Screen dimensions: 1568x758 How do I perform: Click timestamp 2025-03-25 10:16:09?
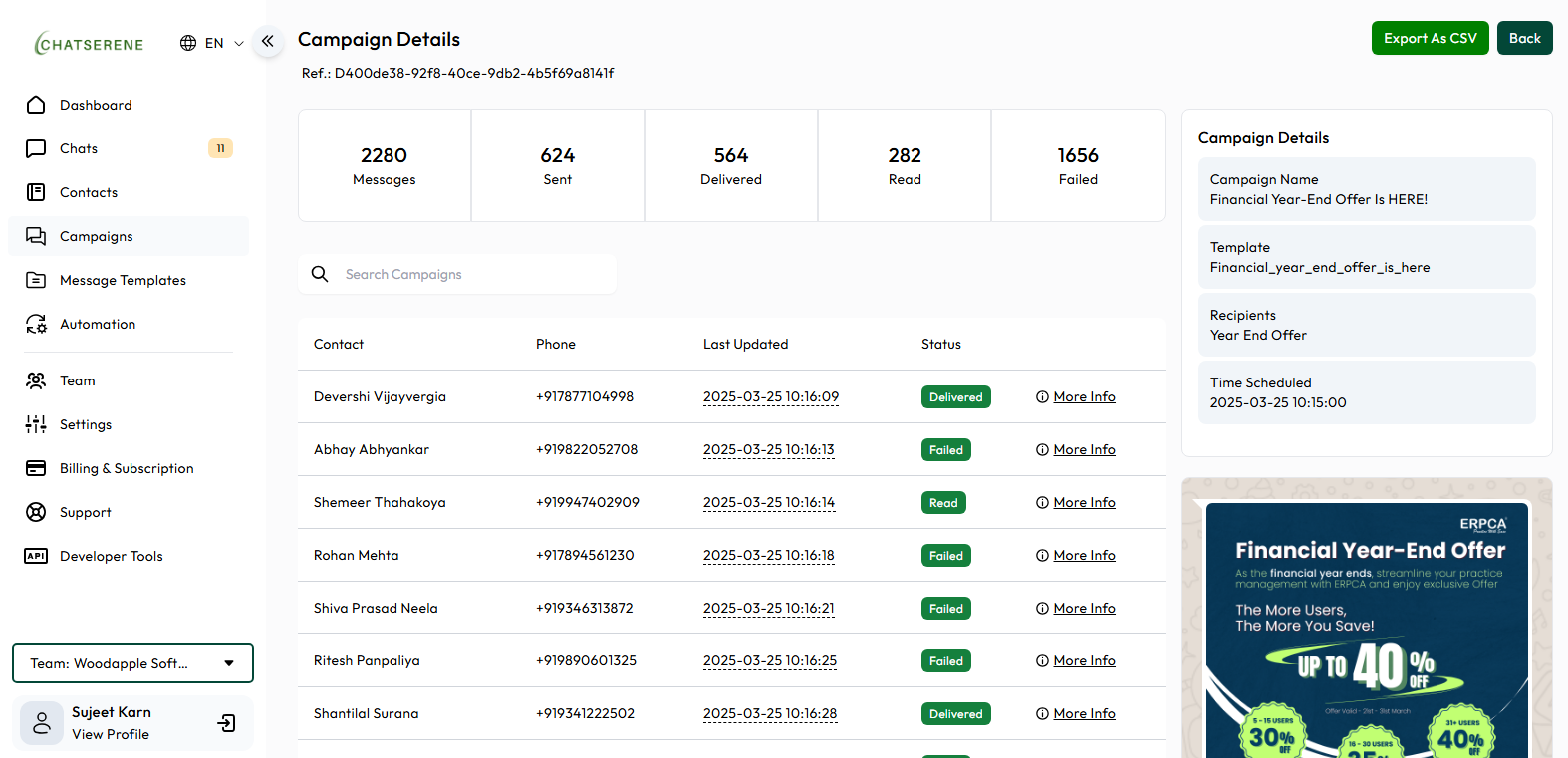771,396
